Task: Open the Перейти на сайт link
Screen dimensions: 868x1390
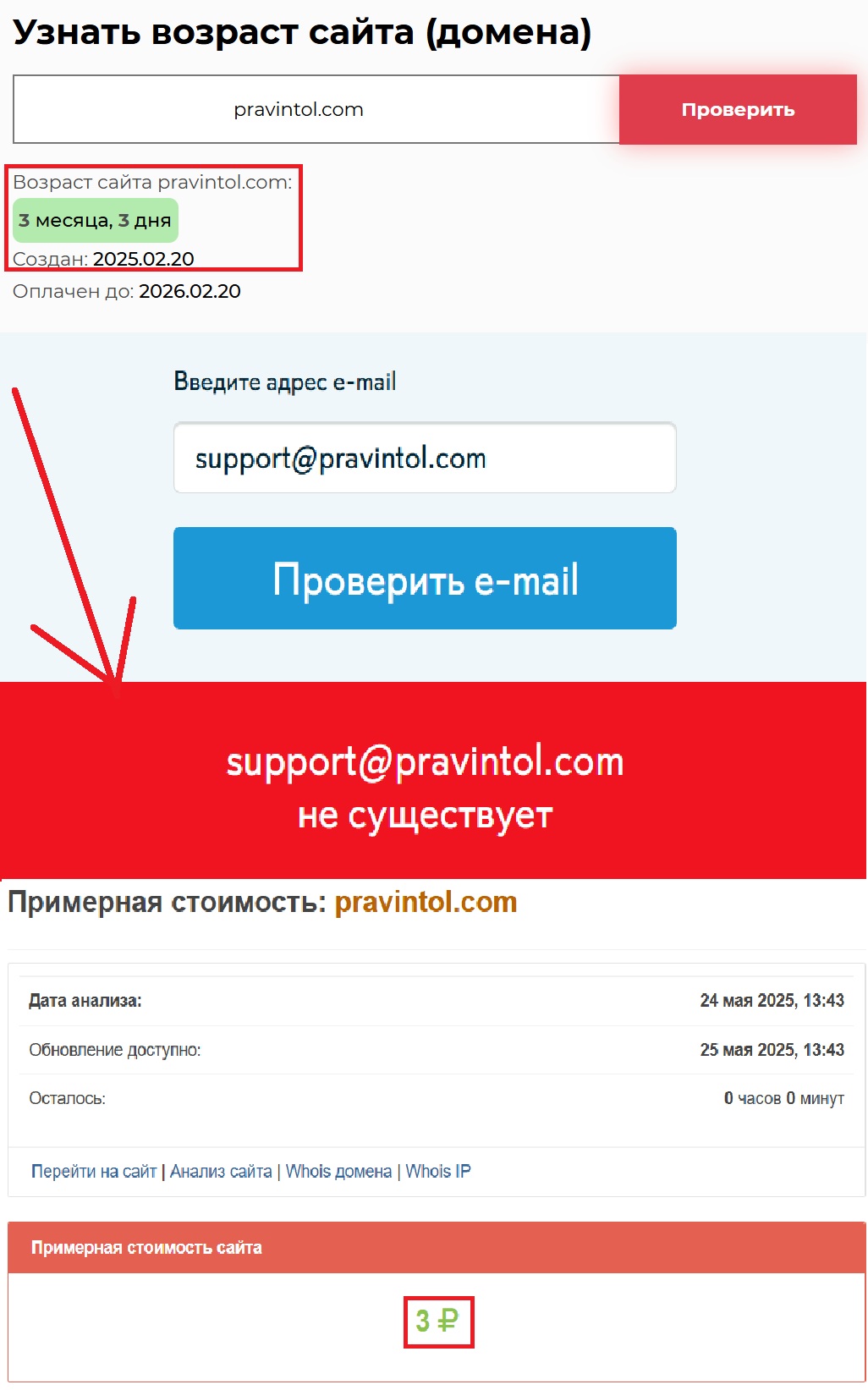Action: [94, 1171]
